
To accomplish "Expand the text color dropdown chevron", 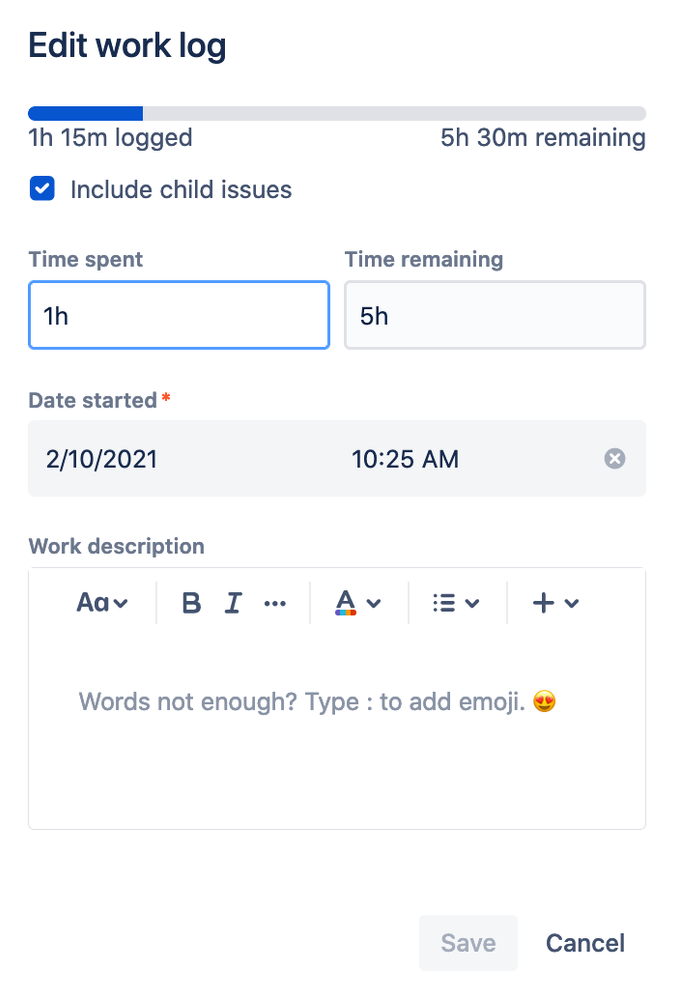I will click(x=374, y=603).
